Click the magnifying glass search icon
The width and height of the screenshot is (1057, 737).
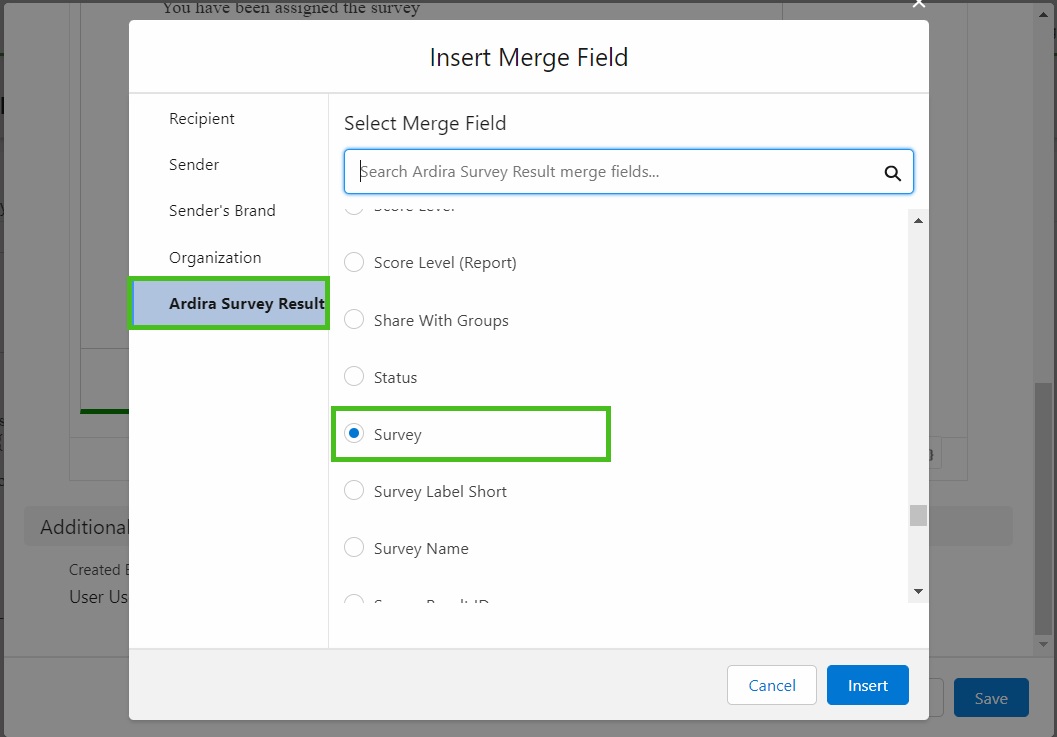pos(892,173)
